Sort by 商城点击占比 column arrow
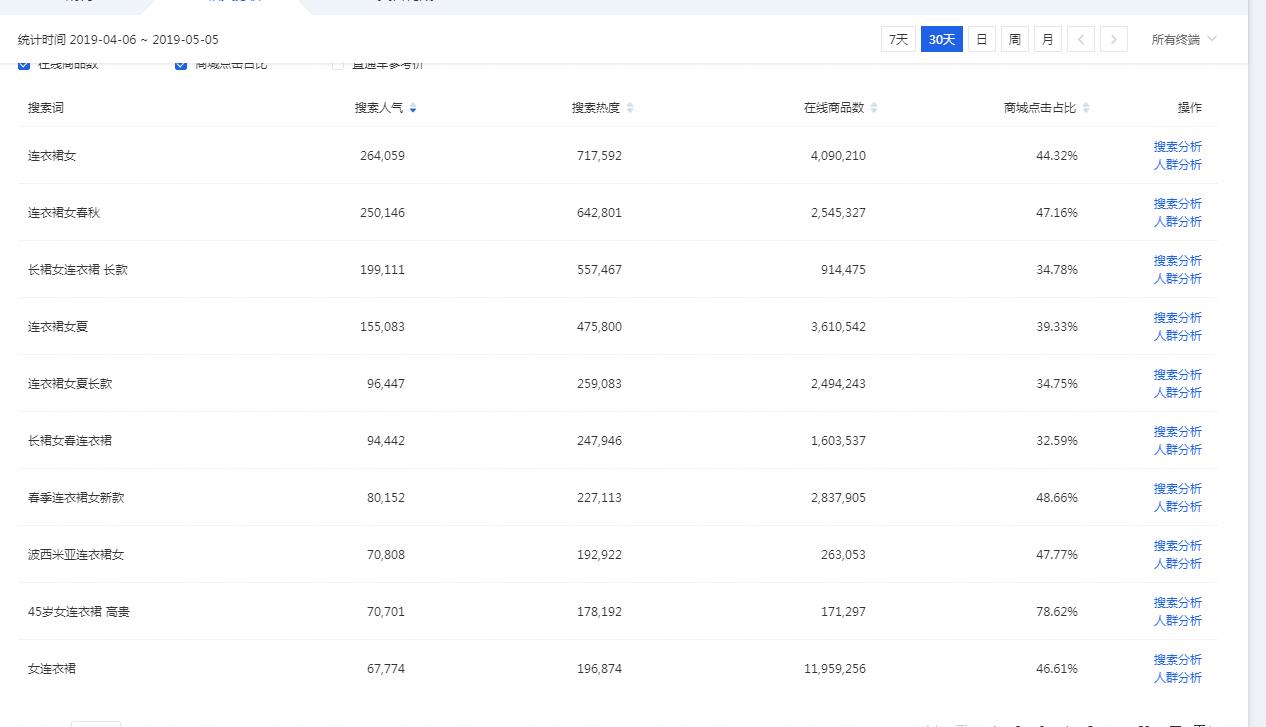The height and width of the screenshot is (727, 1266). tap(1086, 108)
